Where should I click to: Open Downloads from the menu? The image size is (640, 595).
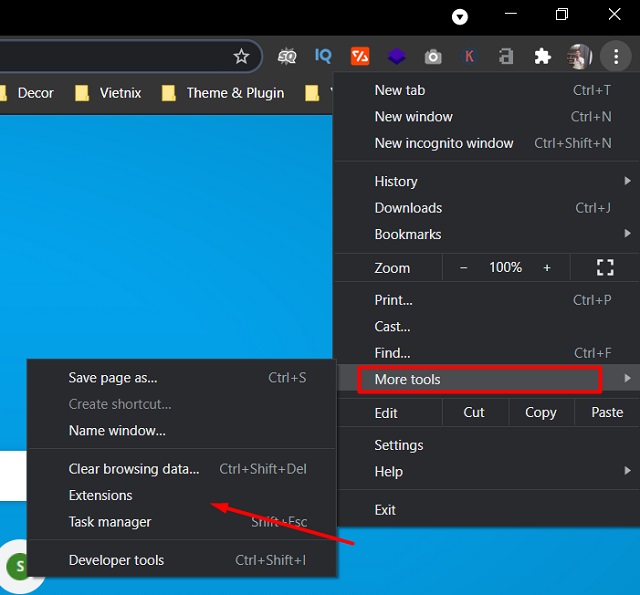tap(487, 208)
